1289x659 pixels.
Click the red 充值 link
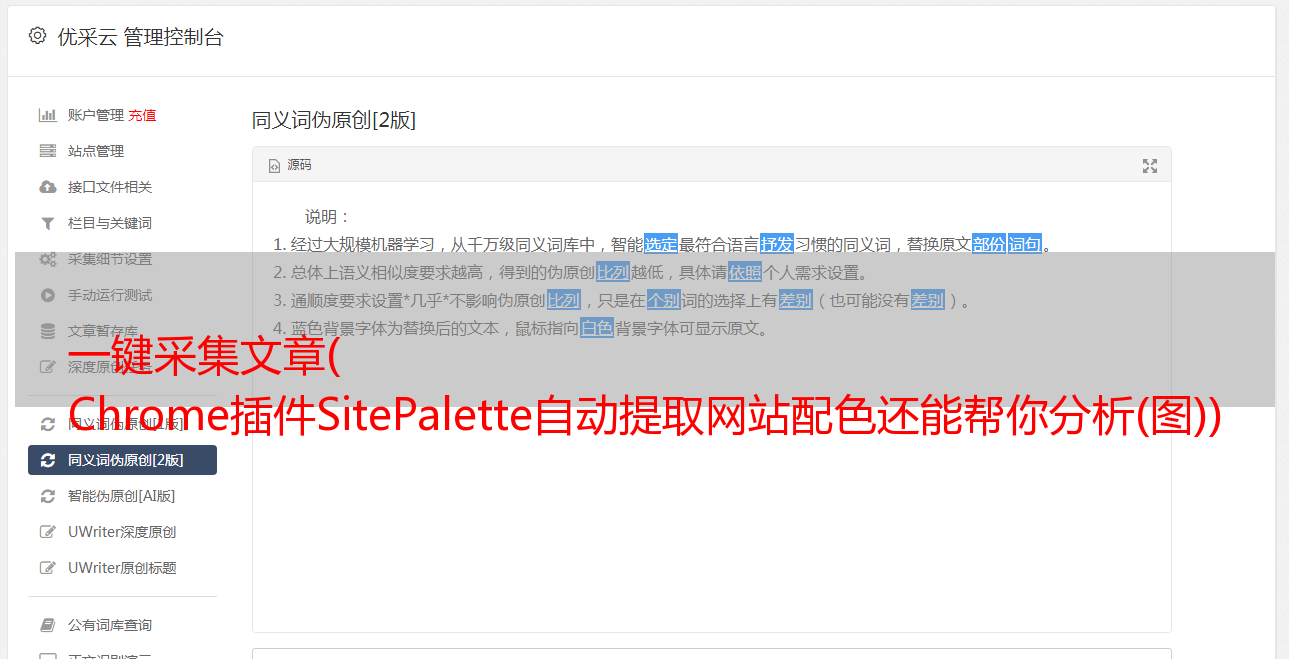pyautogui.click(x=142, y=115)
